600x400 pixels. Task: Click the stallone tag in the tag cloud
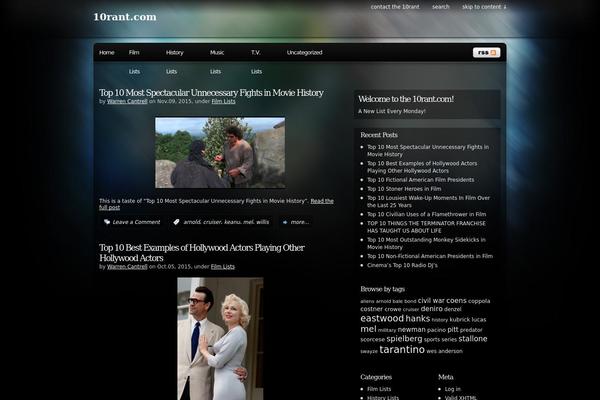point(473,339)
